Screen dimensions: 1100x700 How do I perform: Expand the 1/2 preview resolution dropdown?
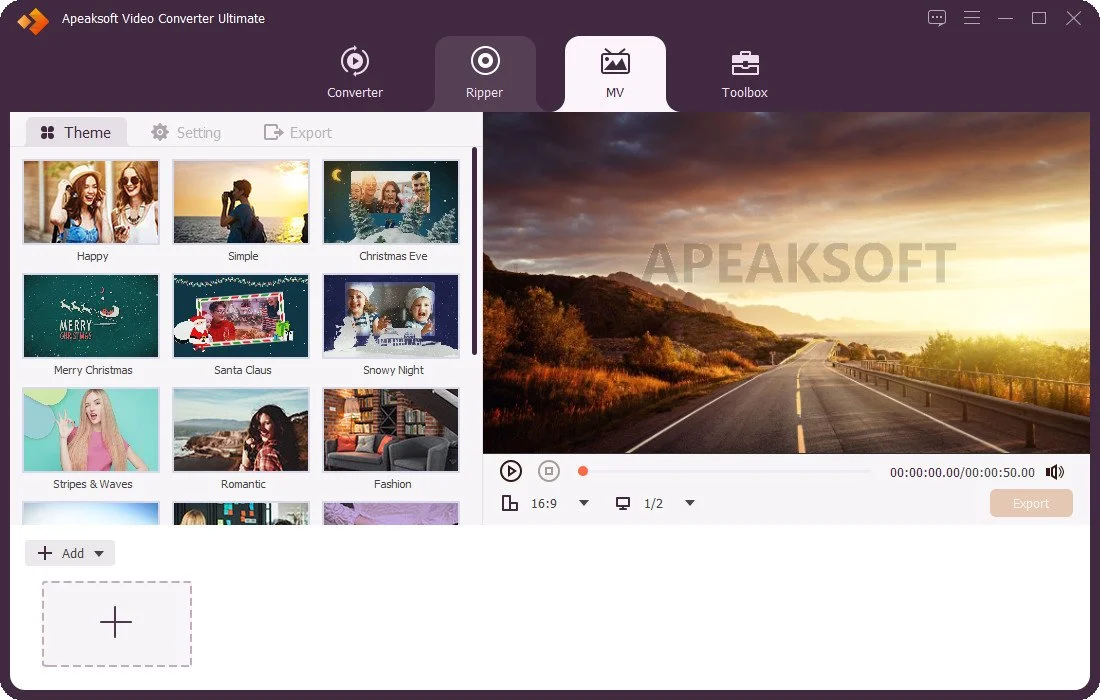[690, 503]
